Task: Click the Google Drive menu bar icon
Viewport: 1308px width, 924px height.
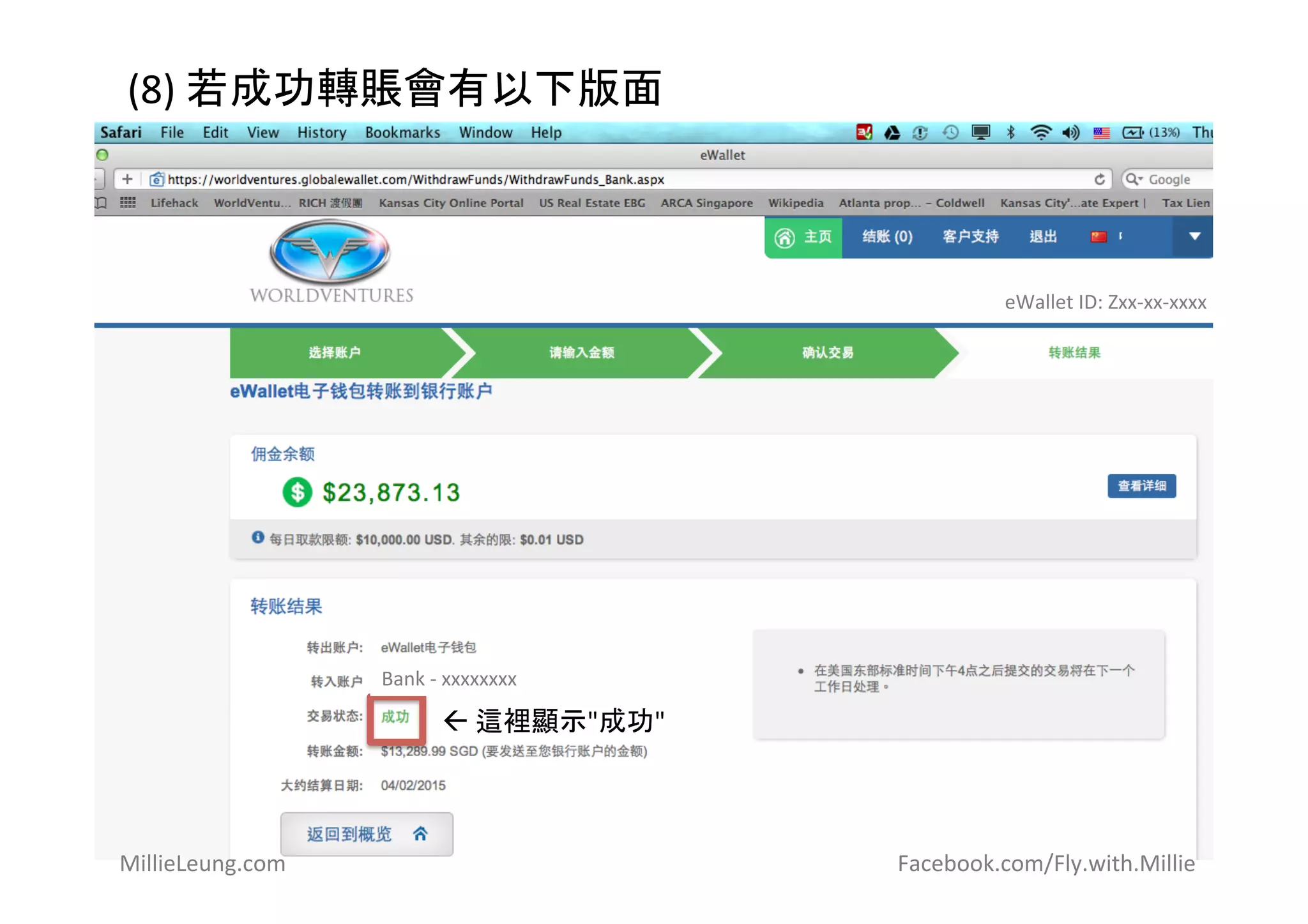Action: point(892,132)
